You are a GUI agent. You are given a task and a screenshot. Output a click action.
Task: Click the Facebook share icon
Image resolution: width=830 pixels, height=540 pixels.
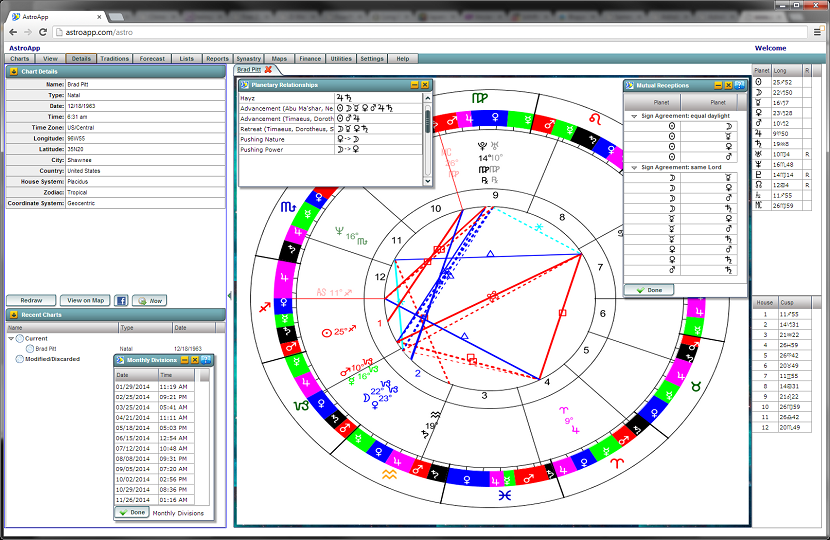tap(121, 300)
